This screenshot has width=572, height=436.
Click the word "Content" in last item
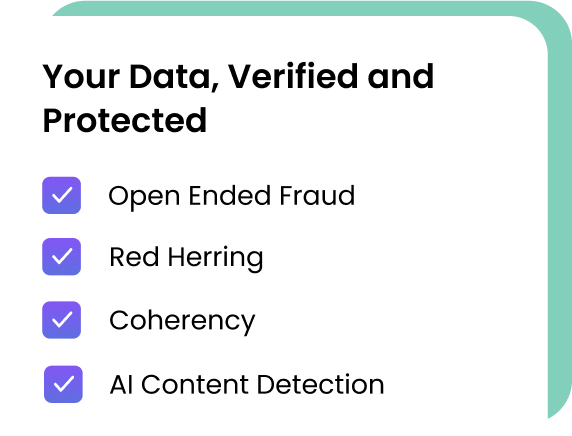[196, 385]
